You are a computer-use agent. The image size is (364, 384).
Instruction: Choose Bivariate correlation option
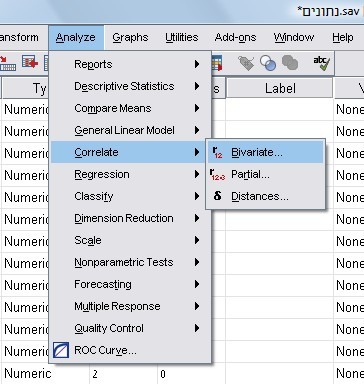[x=265, y=152]
